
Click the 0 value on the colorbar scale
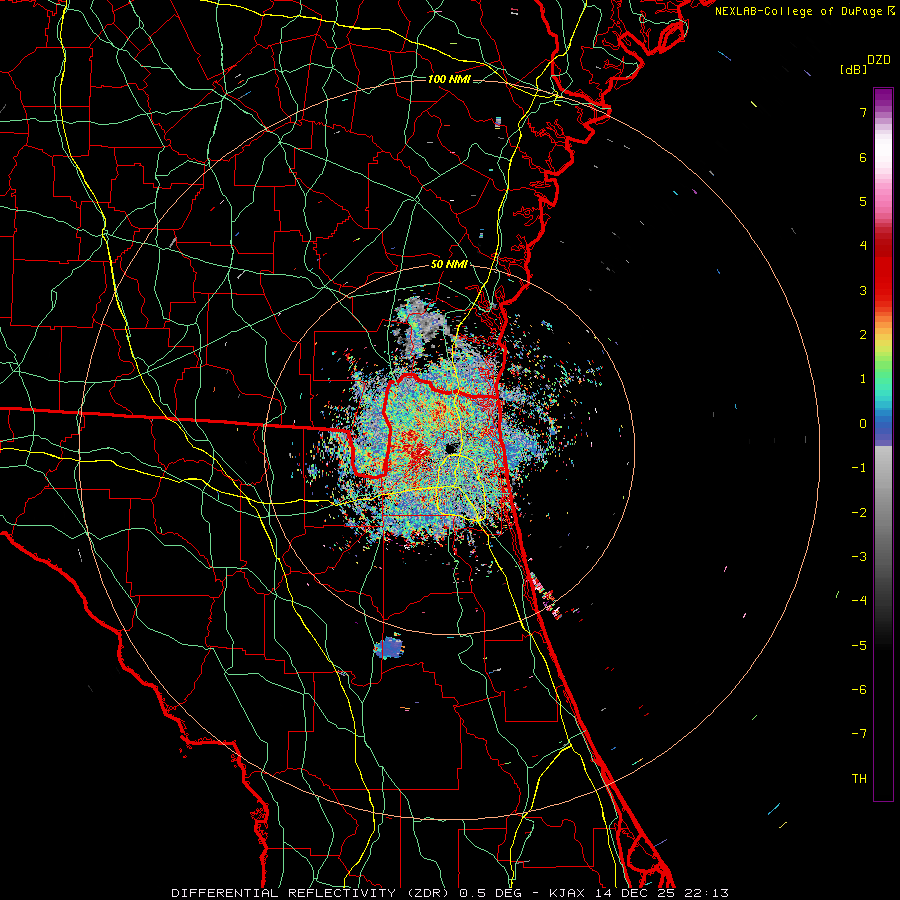[x=863, y=424]
